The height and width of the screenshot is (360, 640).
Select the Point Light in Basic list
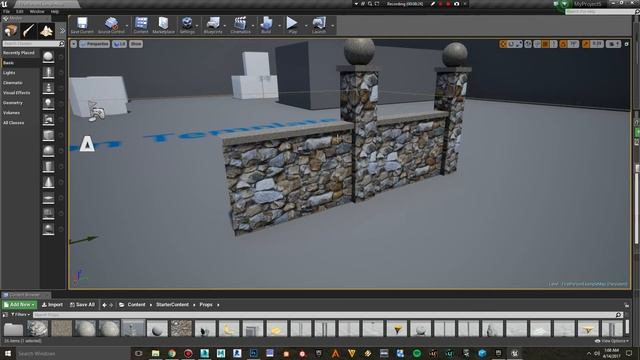pos(48,103)
